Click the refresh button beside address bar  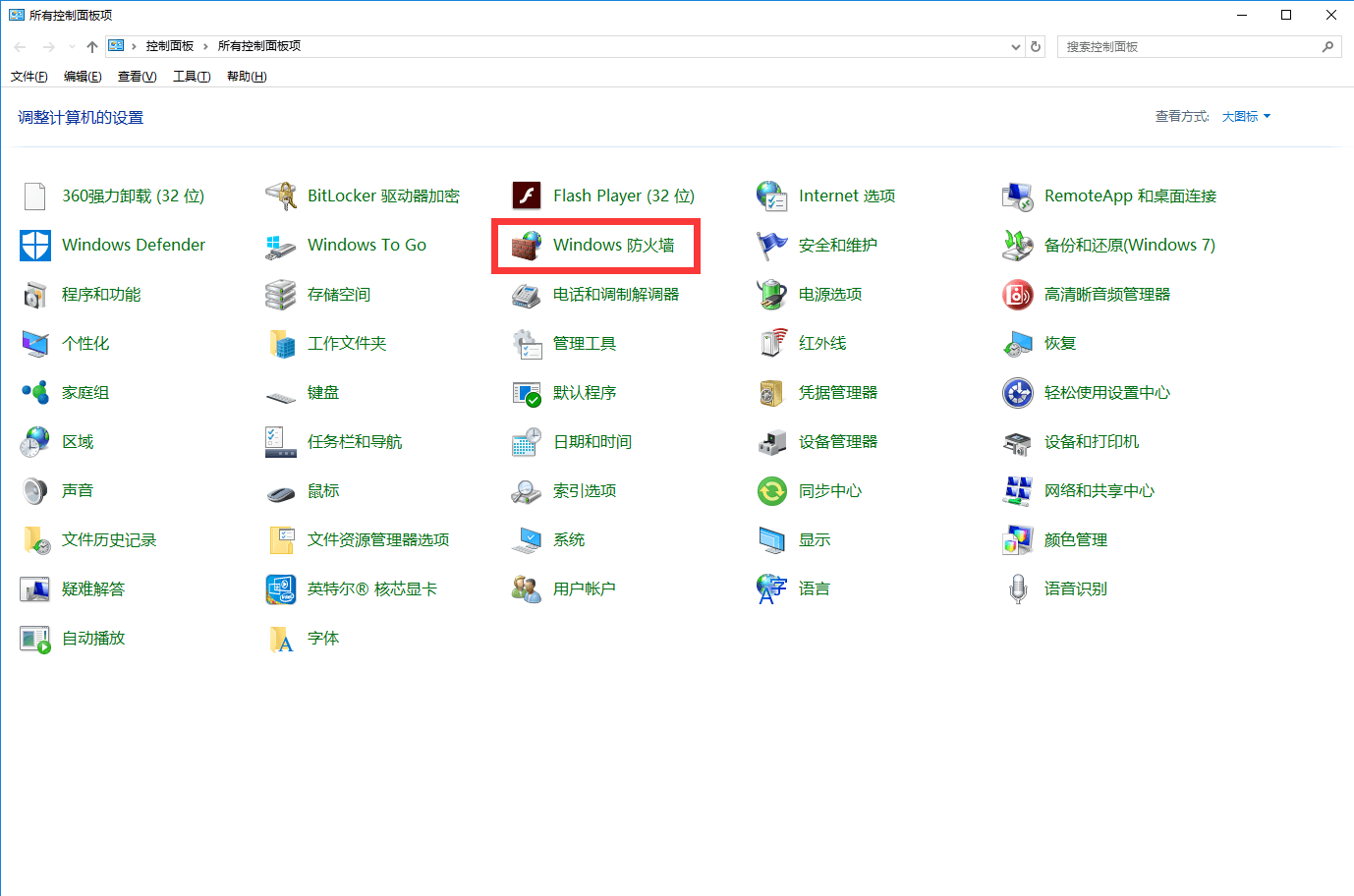click(1036, 47)
